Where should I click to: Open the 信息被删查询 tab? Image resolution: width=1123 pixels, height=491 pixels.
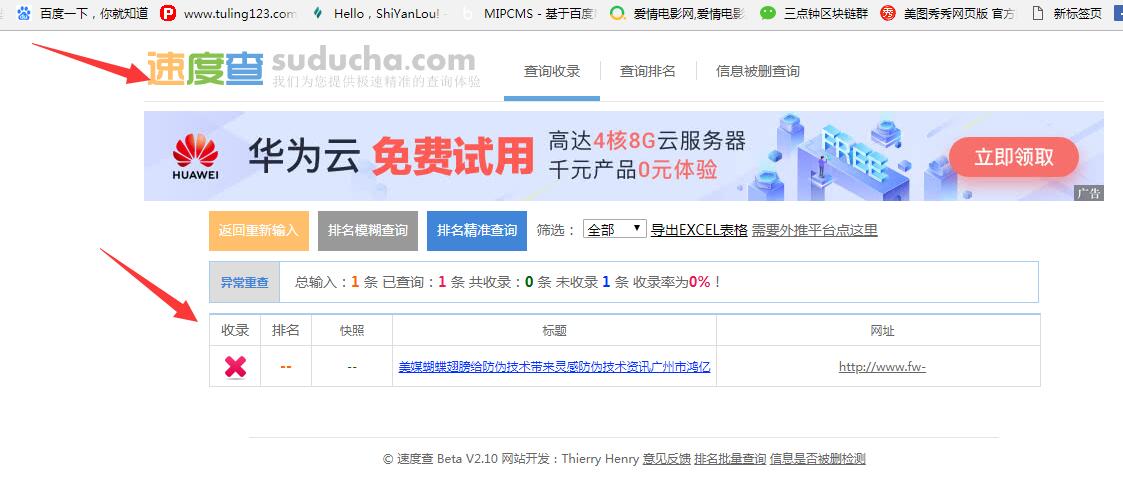(x=757, y=71)
